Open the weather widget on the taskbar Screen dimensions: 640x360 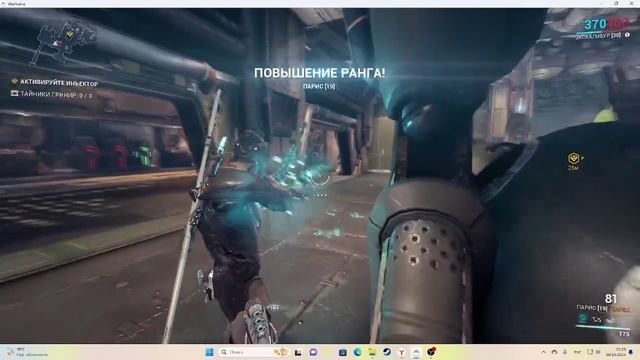click(27, 352)
